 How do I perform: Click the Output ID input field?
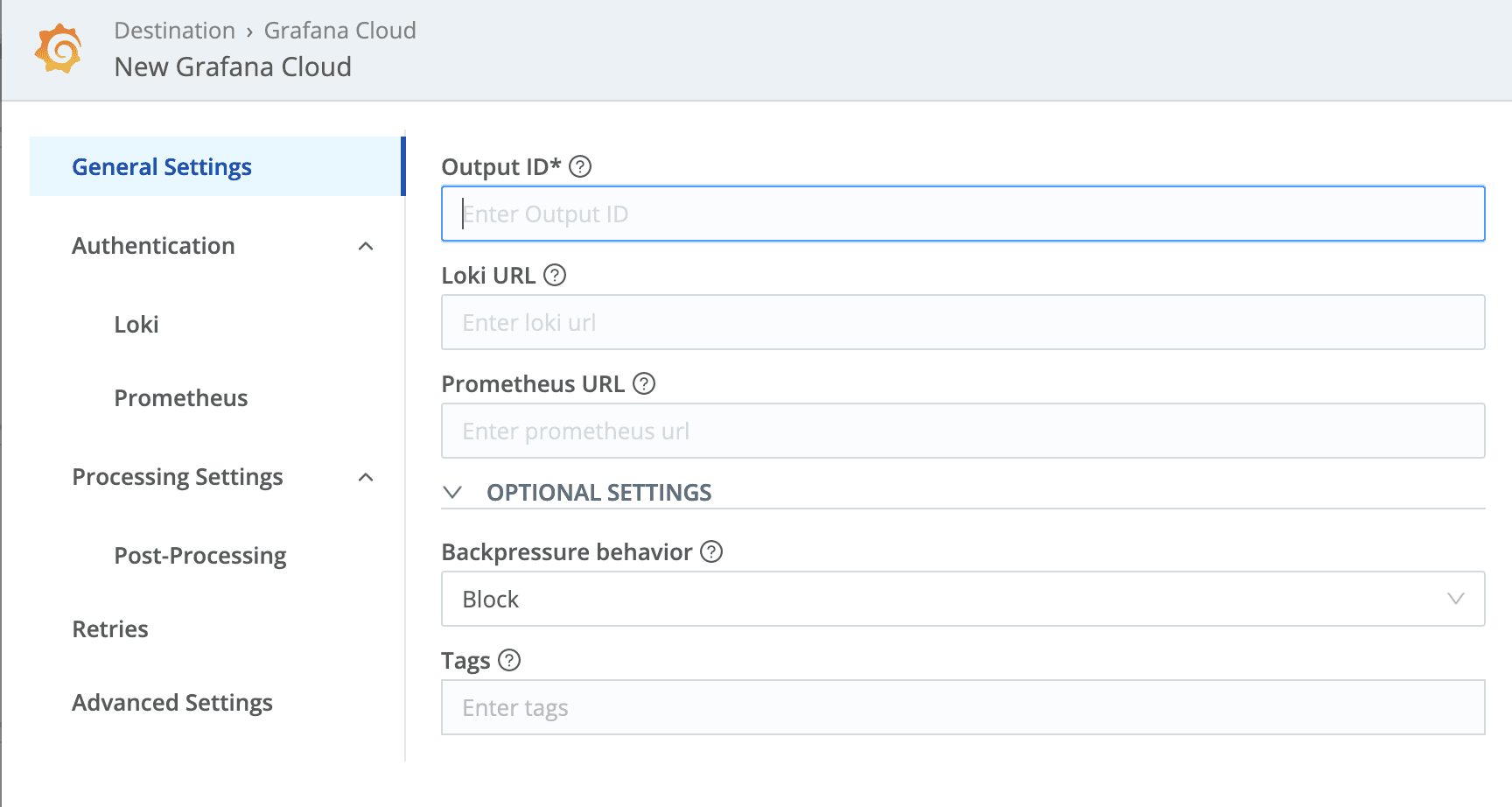click(962, 214)
